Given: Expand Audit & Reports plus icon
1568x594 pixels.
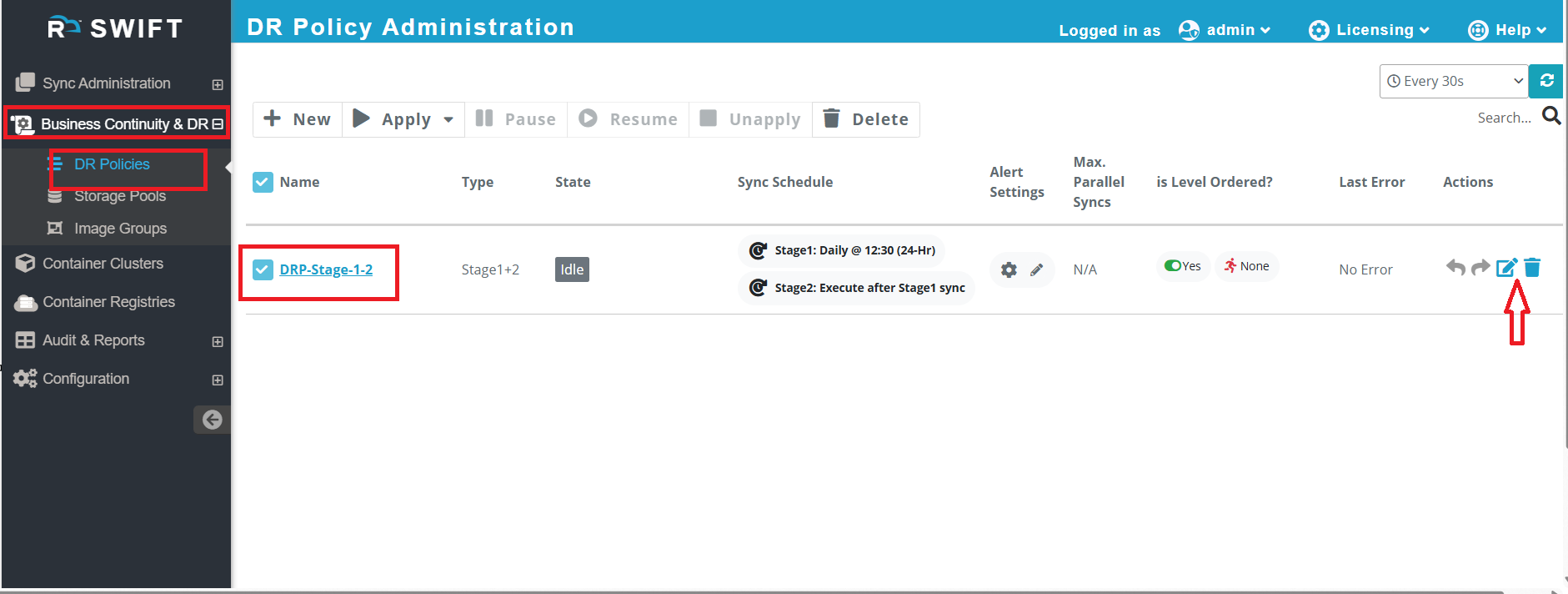Looking at the screenshot, I should 218,341.
